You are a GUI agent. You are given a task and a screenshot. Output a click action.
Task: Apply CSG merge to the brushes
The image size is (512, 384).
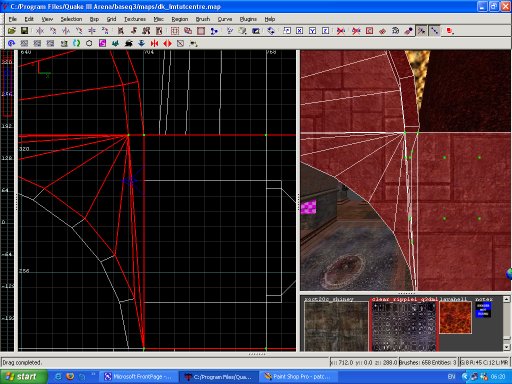188,31
